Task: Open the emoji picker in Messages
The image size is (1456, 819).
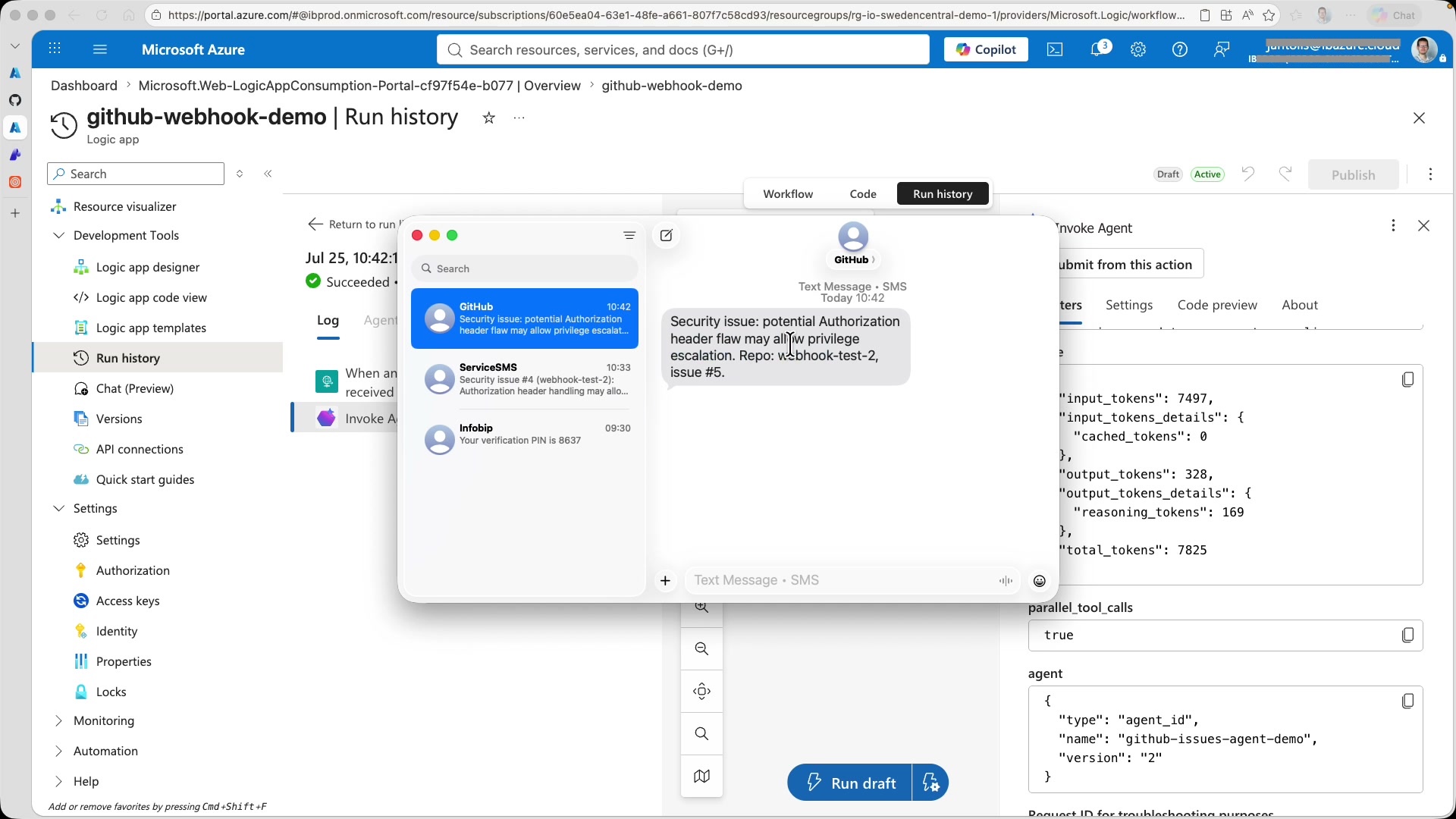Action: (x=1040, y=581)
